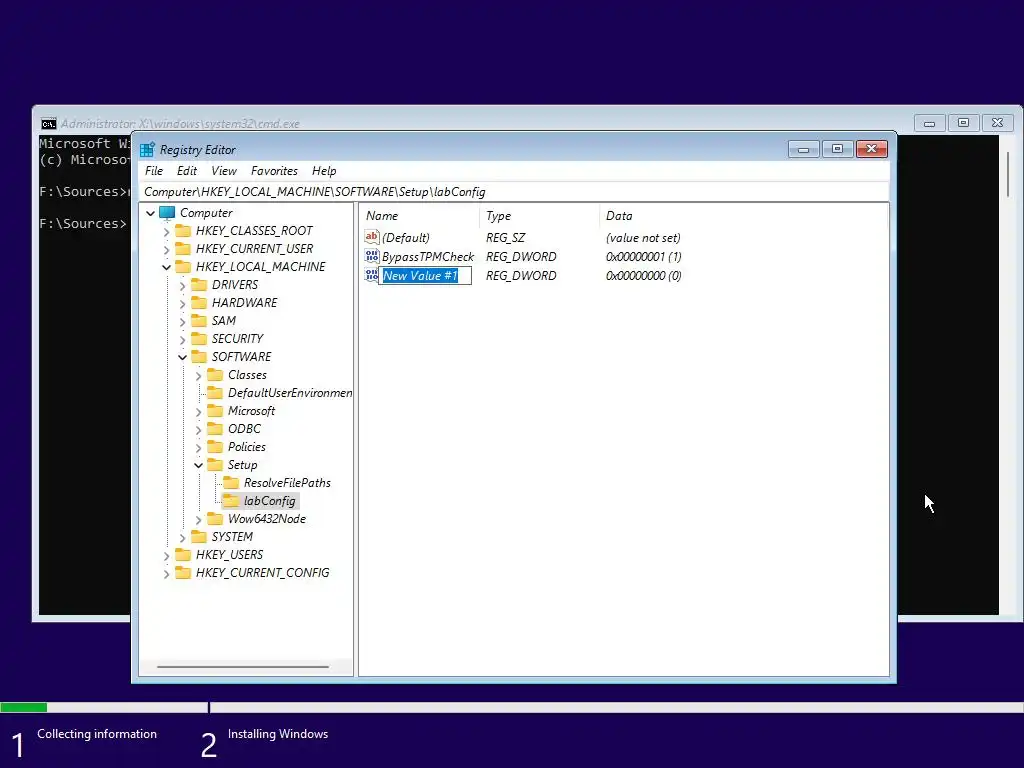The width and height of the screenshot is (1024, 768).
Task: Collapse the Setup key
Action: (x=198, y=465)
